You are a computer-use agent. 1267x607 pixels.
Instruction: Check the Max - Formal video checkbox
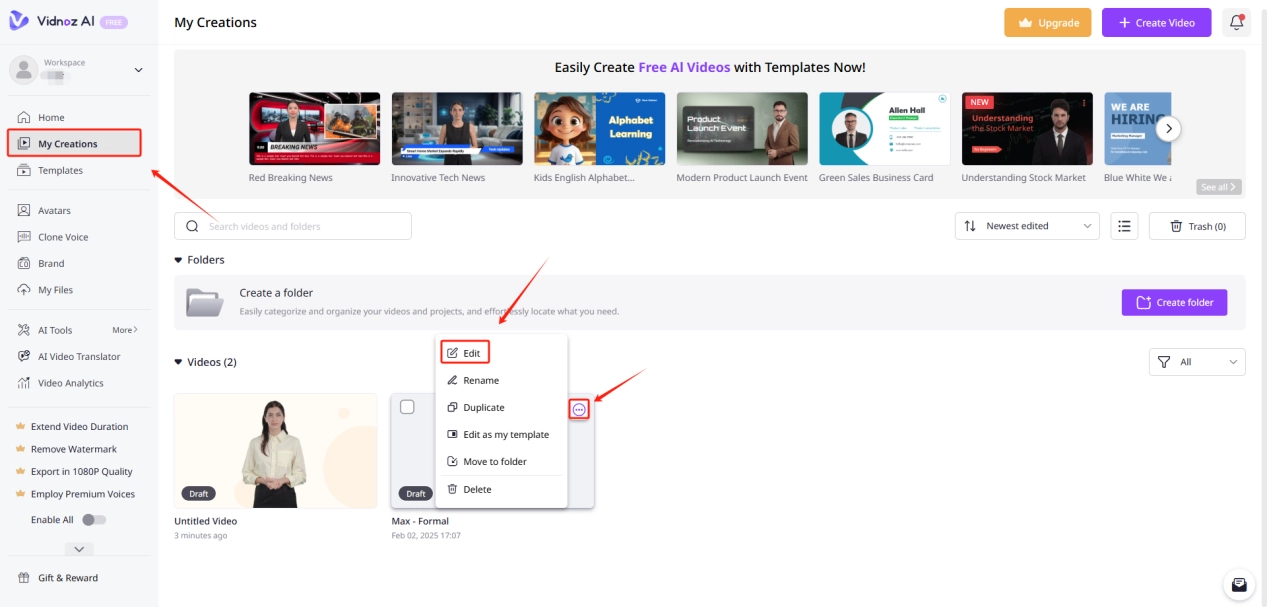pos(407,407)
